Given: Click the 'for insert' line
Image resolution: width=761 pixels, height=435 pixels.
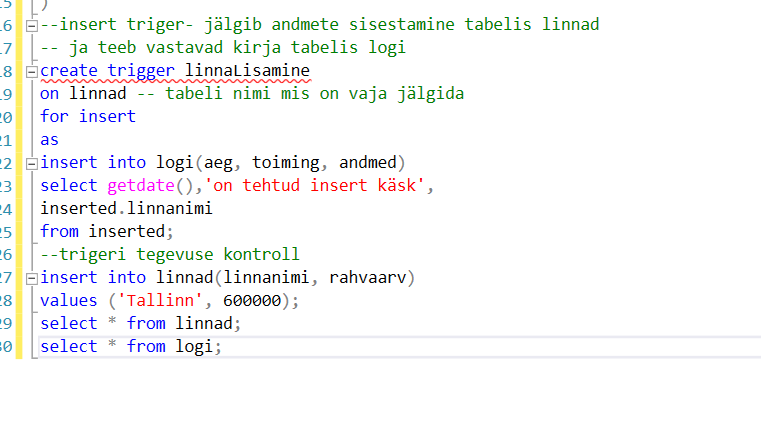Looking at the screenshot, I should pyautogui.click(x=88, y=116).
